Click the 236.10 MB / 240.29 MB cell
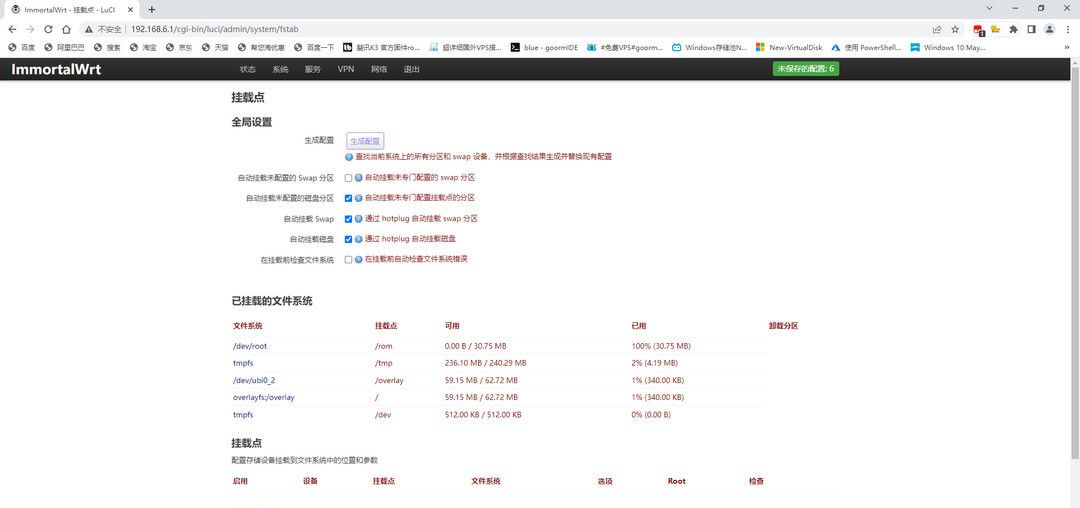 [x=486, y=363]
